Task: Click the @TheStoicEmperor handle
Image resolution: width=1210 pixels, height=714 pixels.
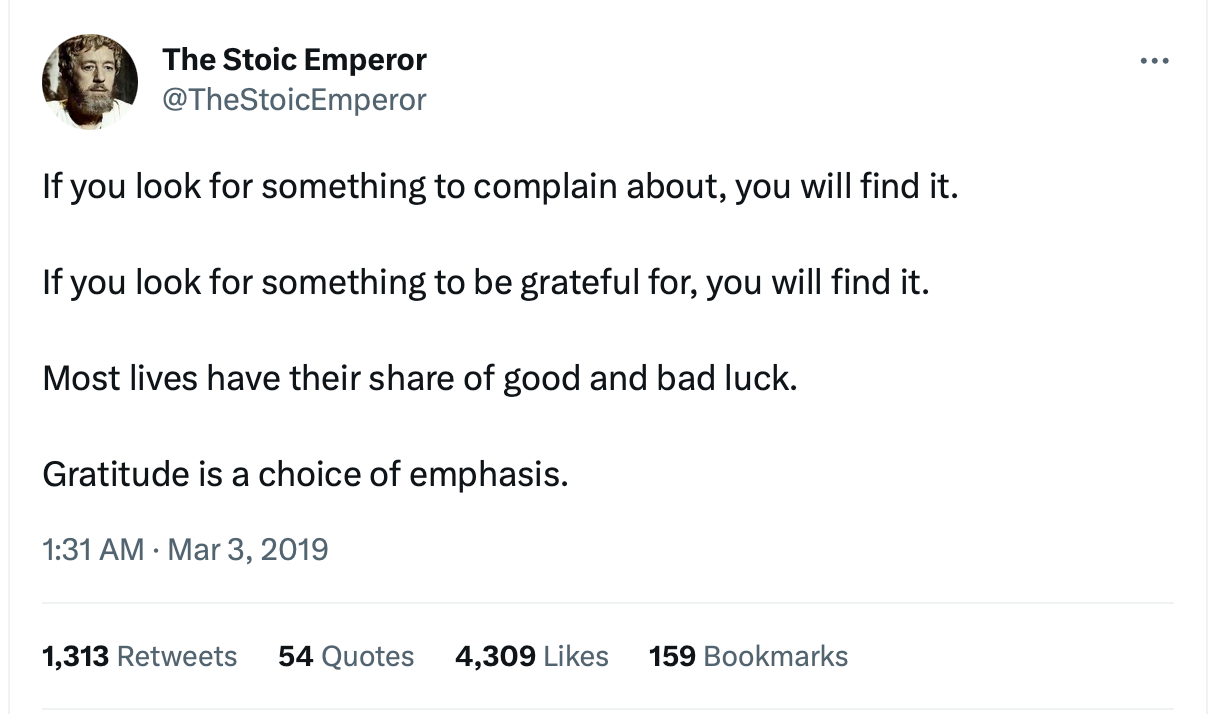Action: pos(294,99)
